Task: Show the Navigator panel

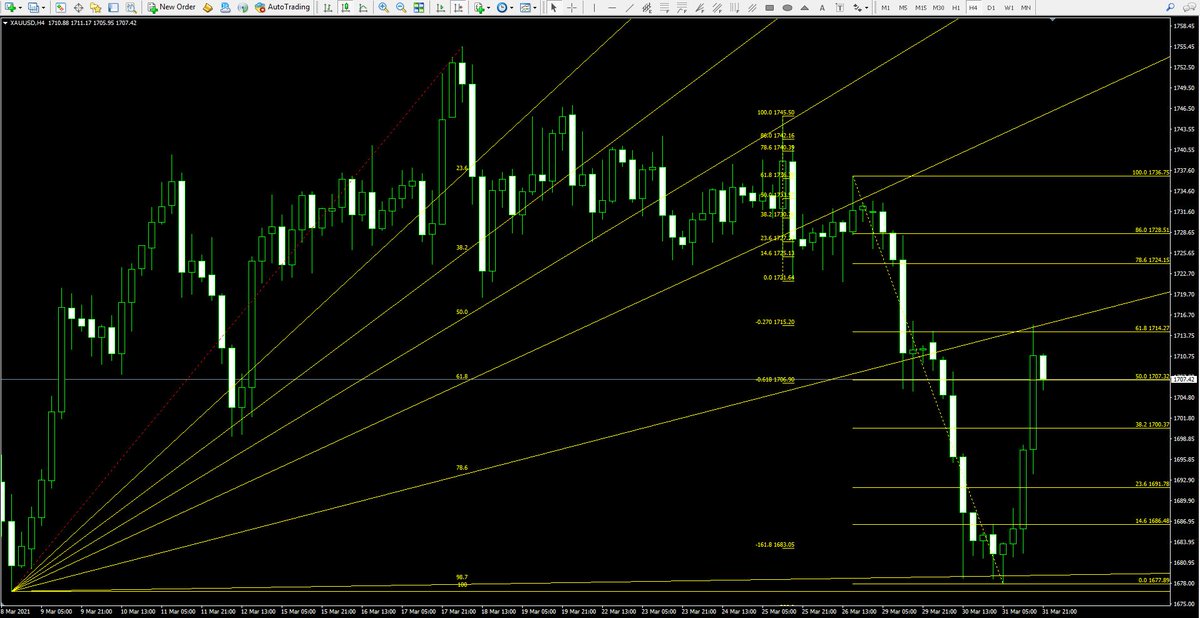Action: pyautogui.click(x=96, y=7)
